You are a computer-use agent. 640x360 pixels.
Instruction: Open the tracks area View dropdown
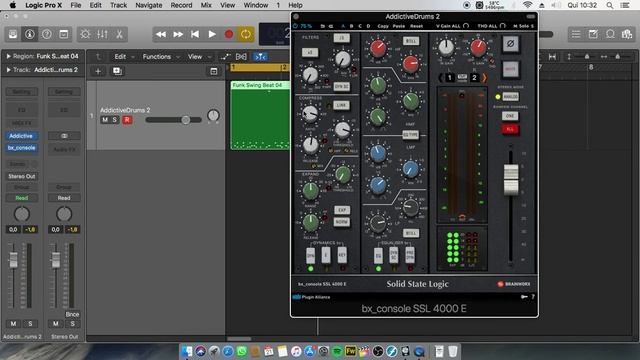[x=199, y=57]
